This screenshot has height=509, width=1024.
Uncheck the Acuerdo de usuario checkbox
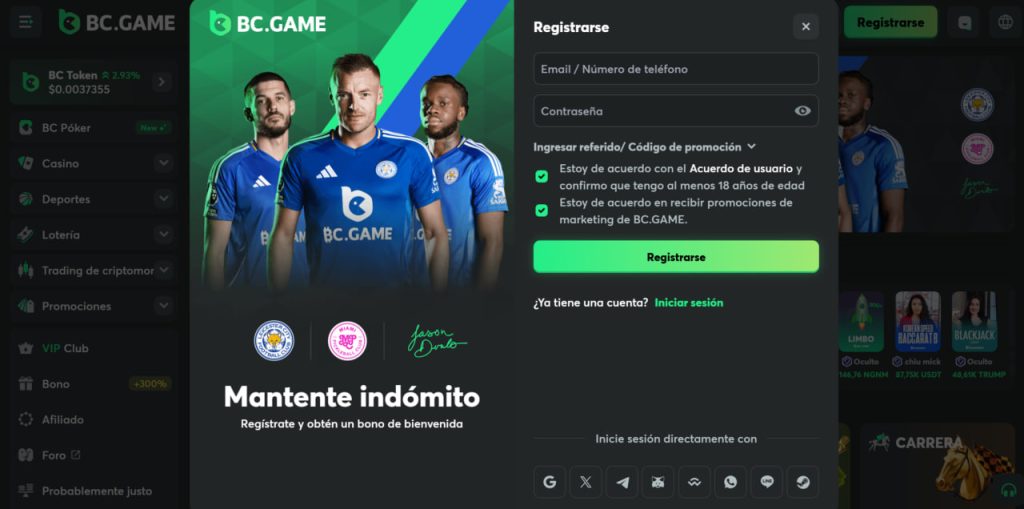click(541, 176)
